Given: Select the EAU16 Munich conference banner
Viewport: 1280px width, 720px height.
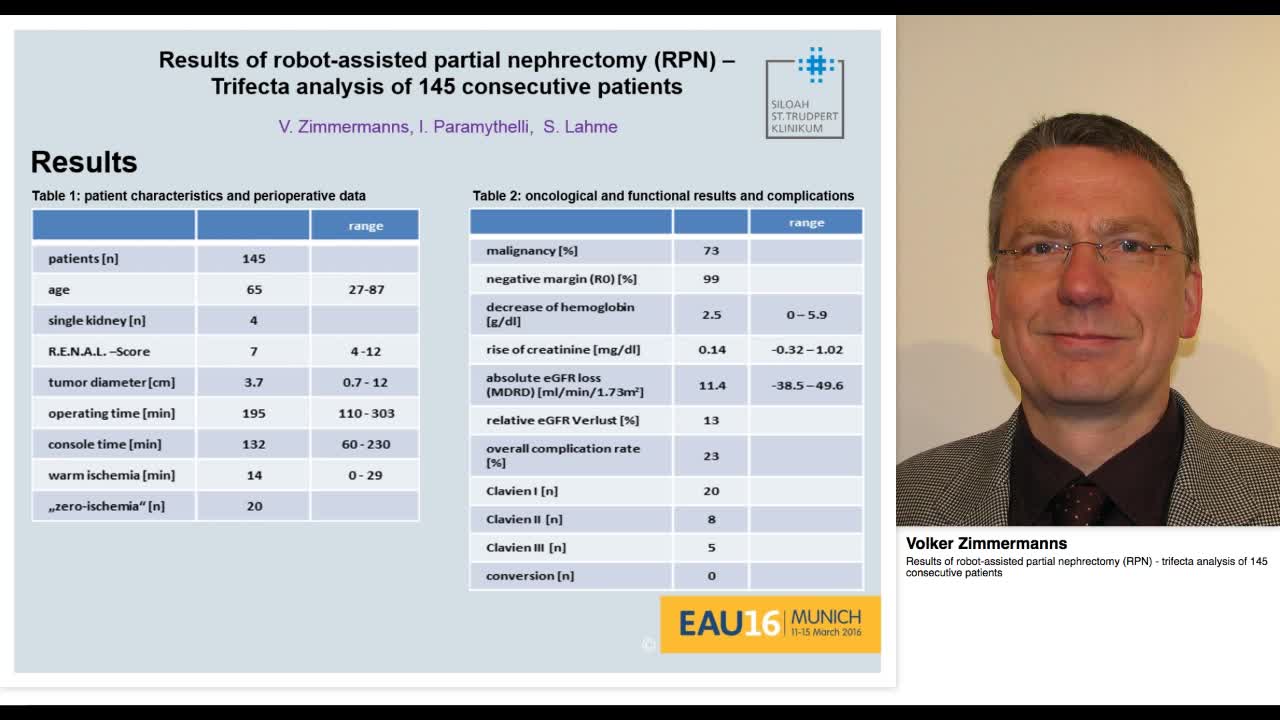Looking at the screenshot, I should [770, 624].
